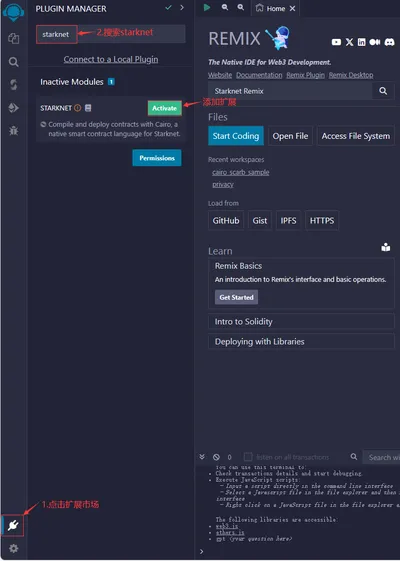Expand Intro to Solidity tutorial
400x561 pixels.
coord(301,322)
